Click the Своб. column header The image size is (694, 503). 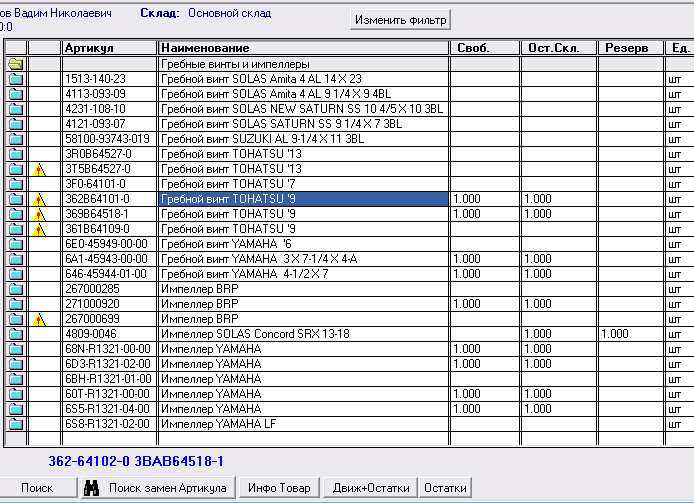485,48
